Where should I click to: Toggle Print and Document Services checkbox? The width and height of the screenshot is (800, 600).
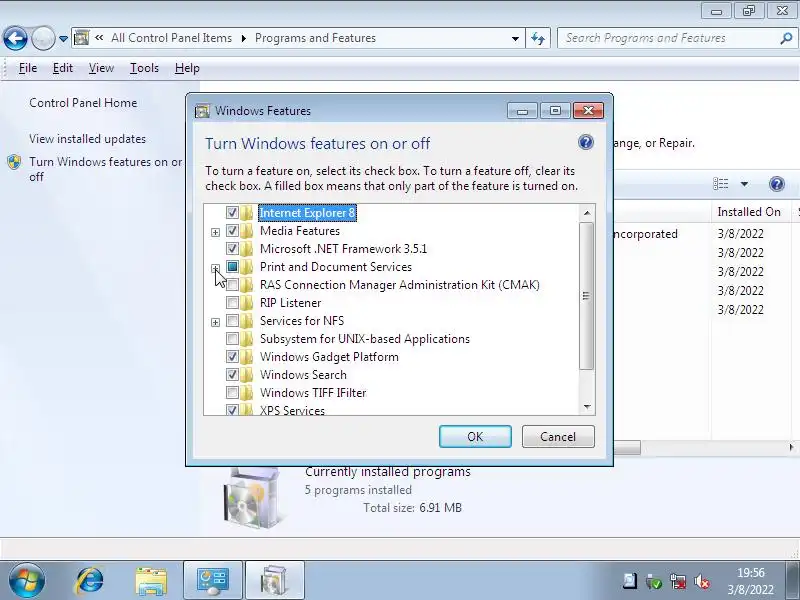232,266
